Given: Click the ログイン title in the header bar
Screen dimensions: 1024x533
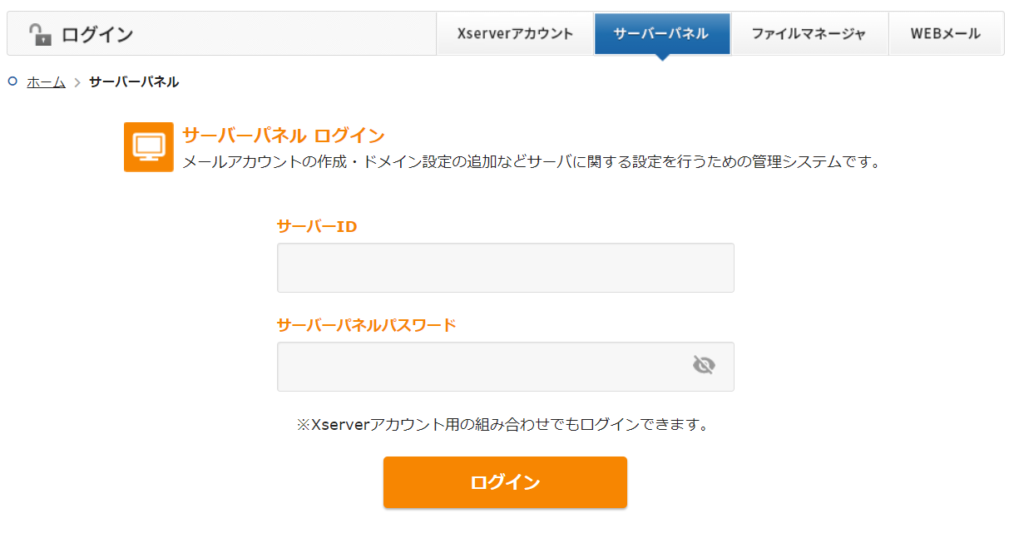Looking at the screenshot, I should pos(97,34).
